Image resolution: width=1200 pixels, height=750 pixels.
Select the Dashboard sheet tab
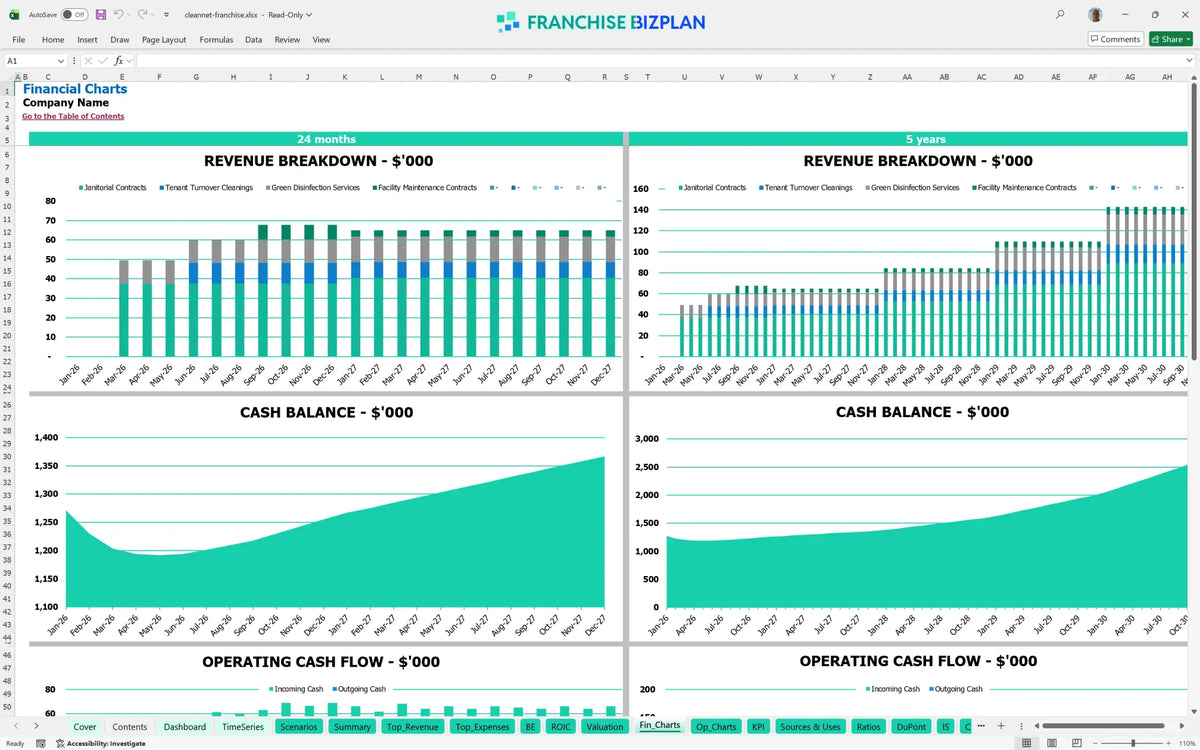pos(185,727)
